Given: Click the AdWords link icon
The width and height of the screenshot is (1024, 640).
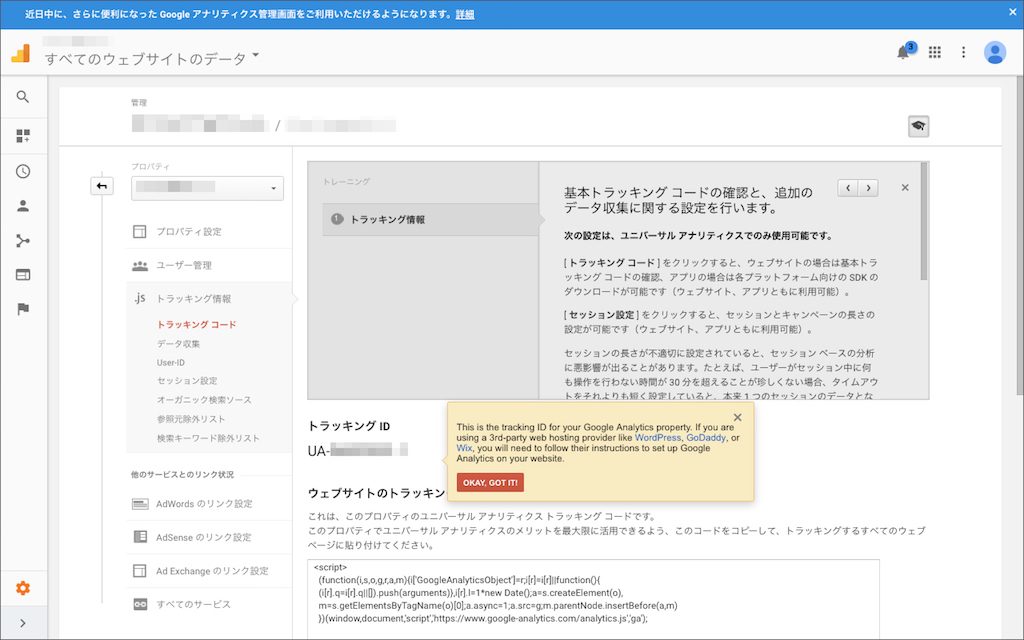Looking at the screenshot, I should [140, 504].
